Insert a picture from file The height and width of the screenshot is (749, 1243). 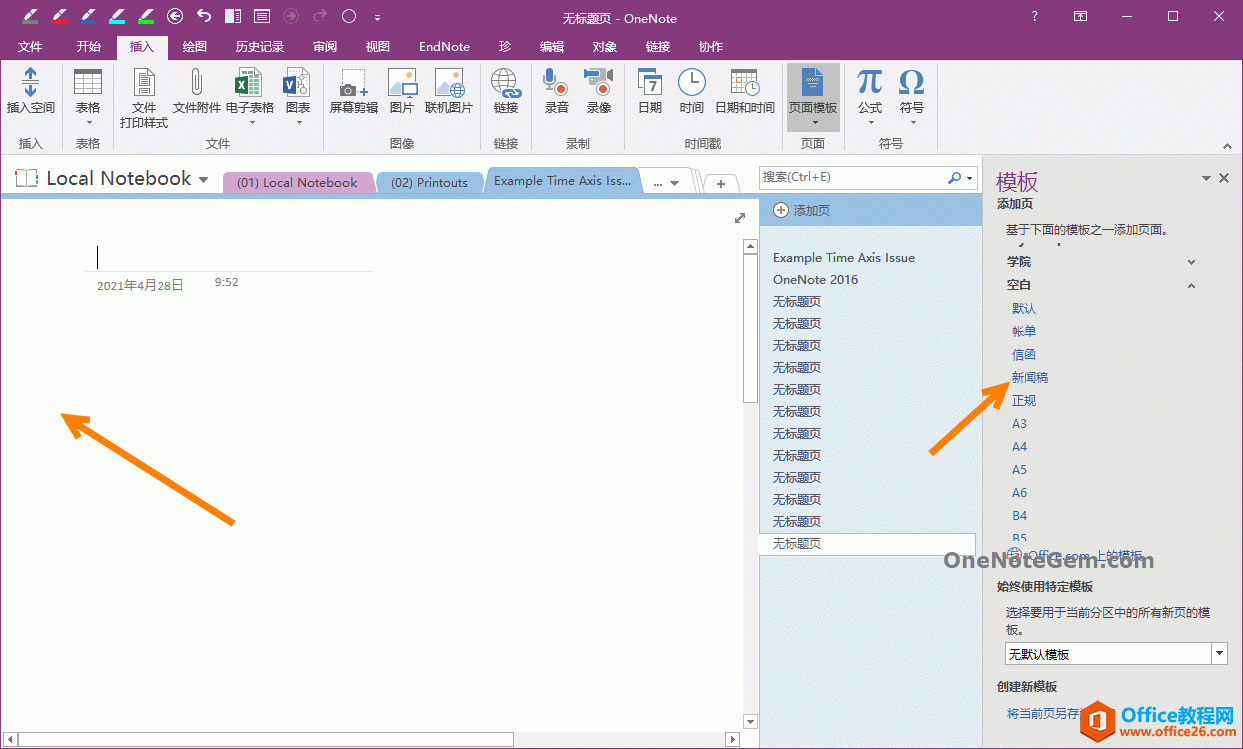(x=402, y=95)
